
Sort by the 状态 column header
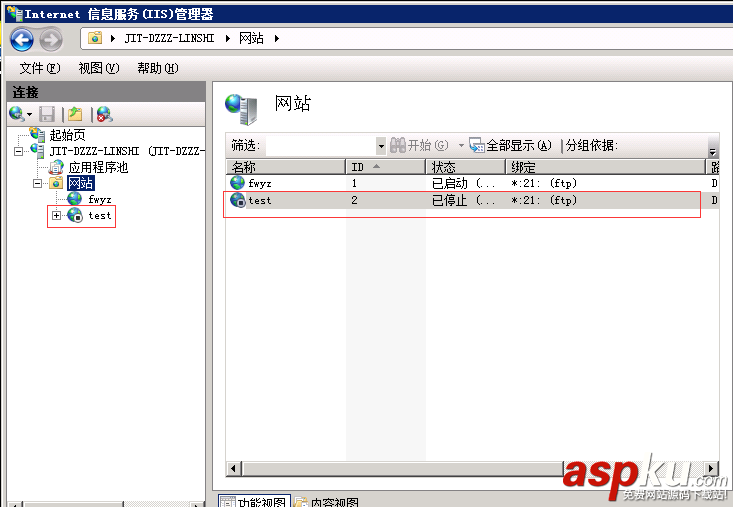tap(466, 167)
